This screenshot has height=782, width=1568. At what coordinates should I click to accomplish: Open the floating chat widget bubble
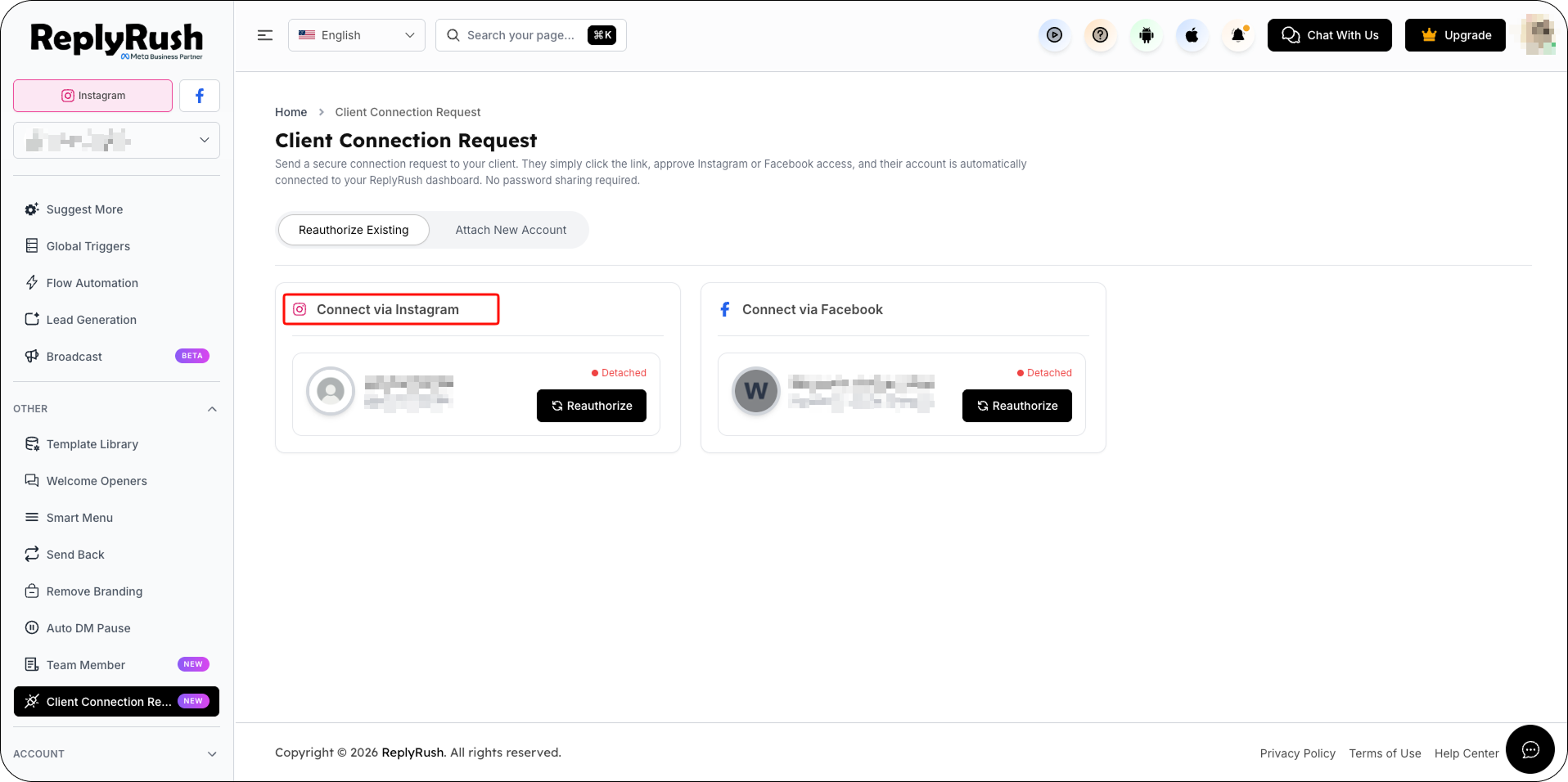click(1530, 749)
